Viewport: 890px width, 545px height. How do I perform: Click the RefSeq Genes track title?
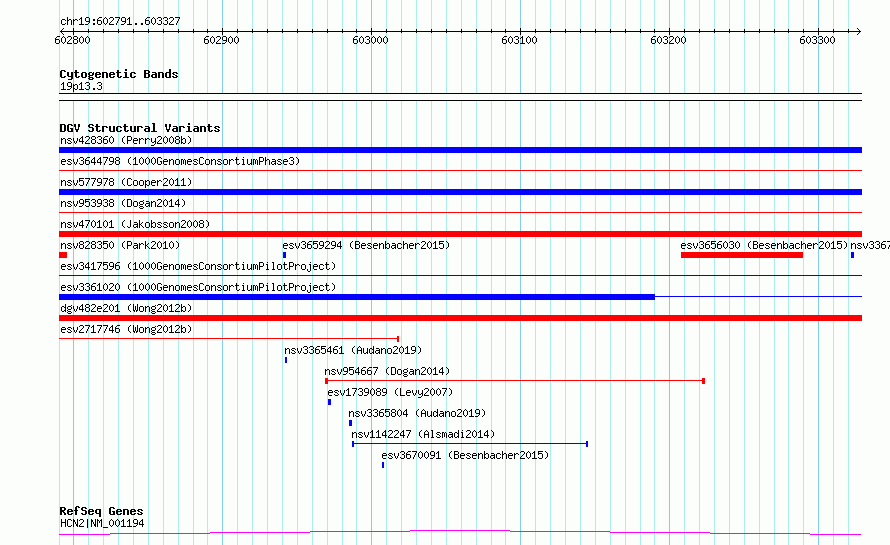tap(101, 512)
